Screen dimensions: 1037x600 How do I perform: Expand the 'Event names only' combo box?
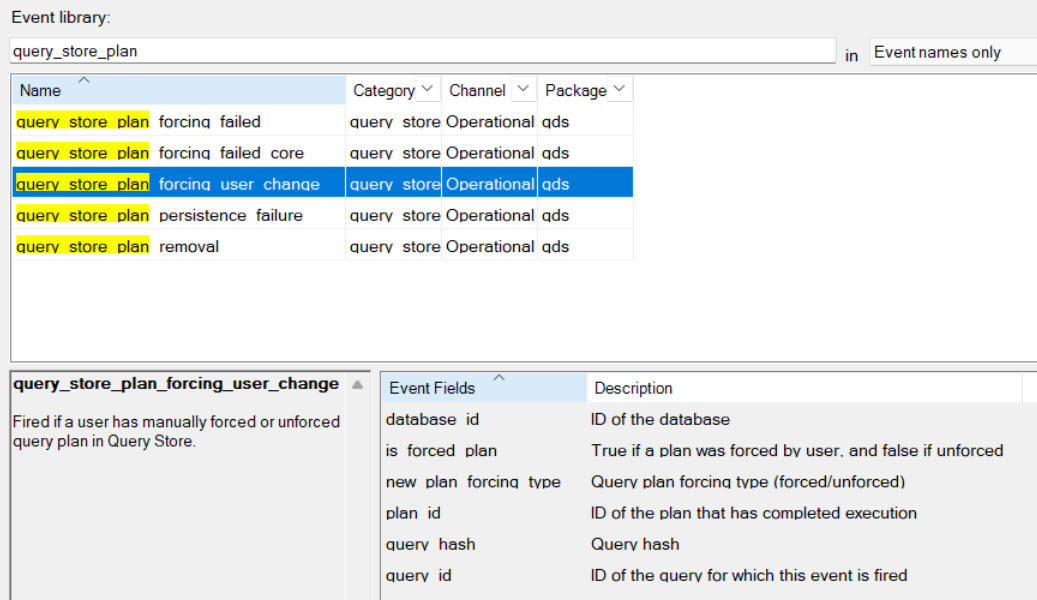(953, 52)
